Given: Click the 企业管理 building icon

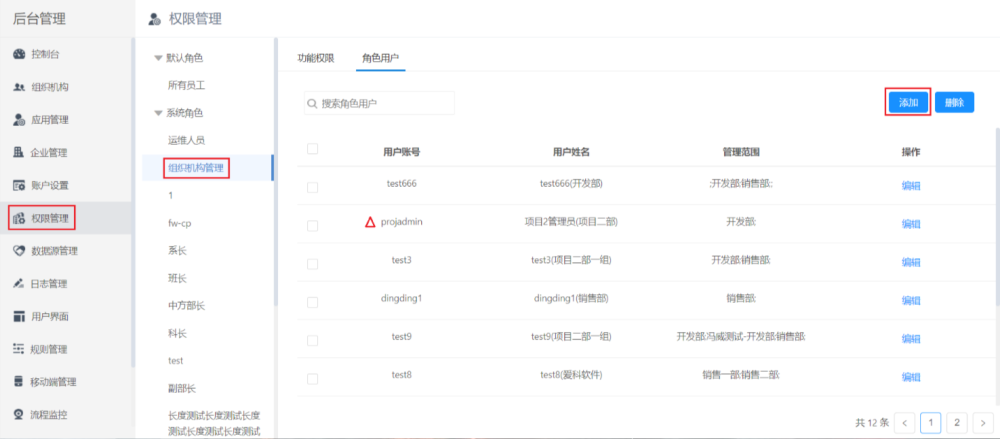Looking at the screenshot, I should point(19,153).
